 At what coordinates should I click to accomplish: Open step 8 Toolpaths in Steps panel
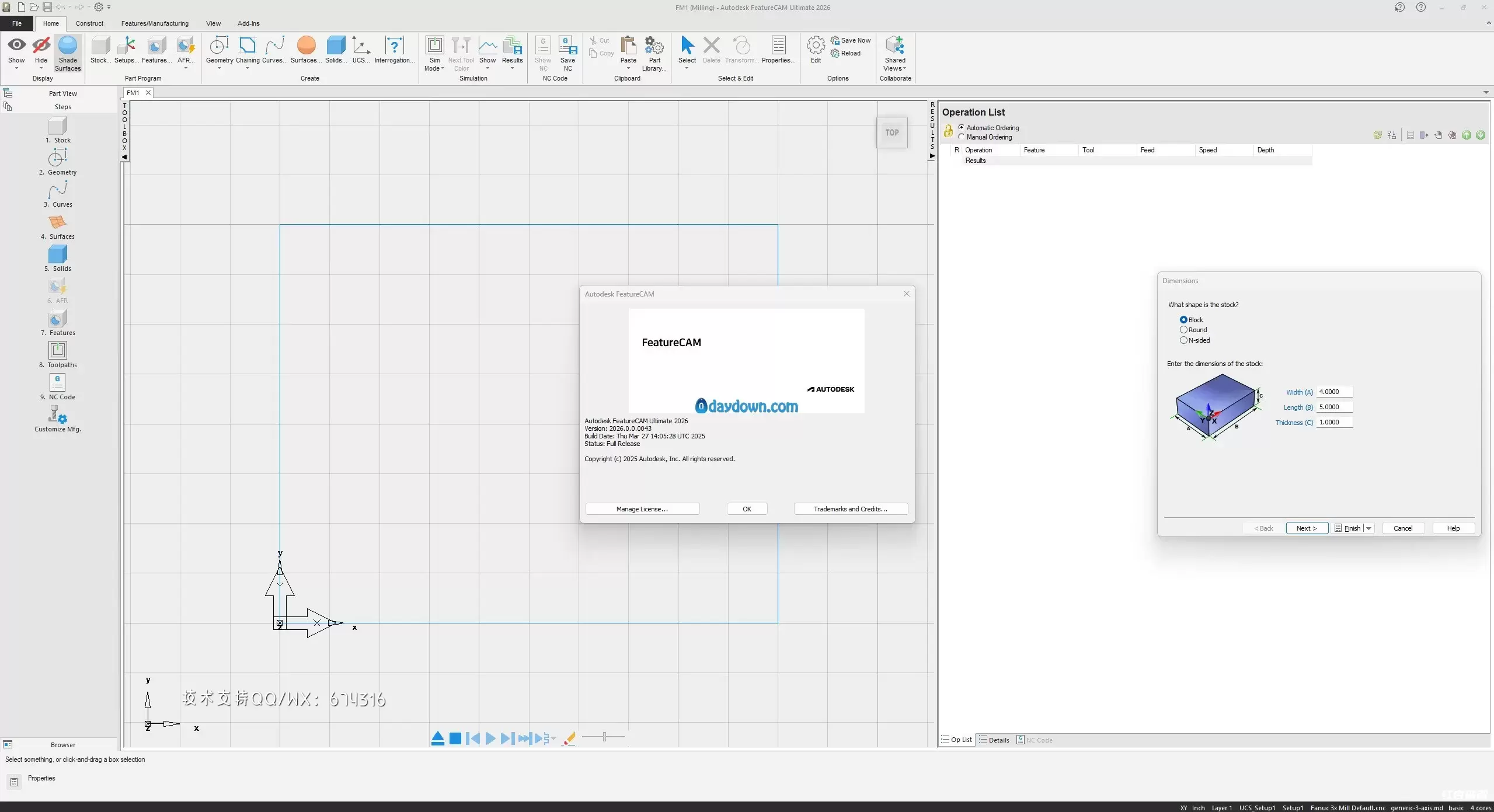tap(58, 355)
